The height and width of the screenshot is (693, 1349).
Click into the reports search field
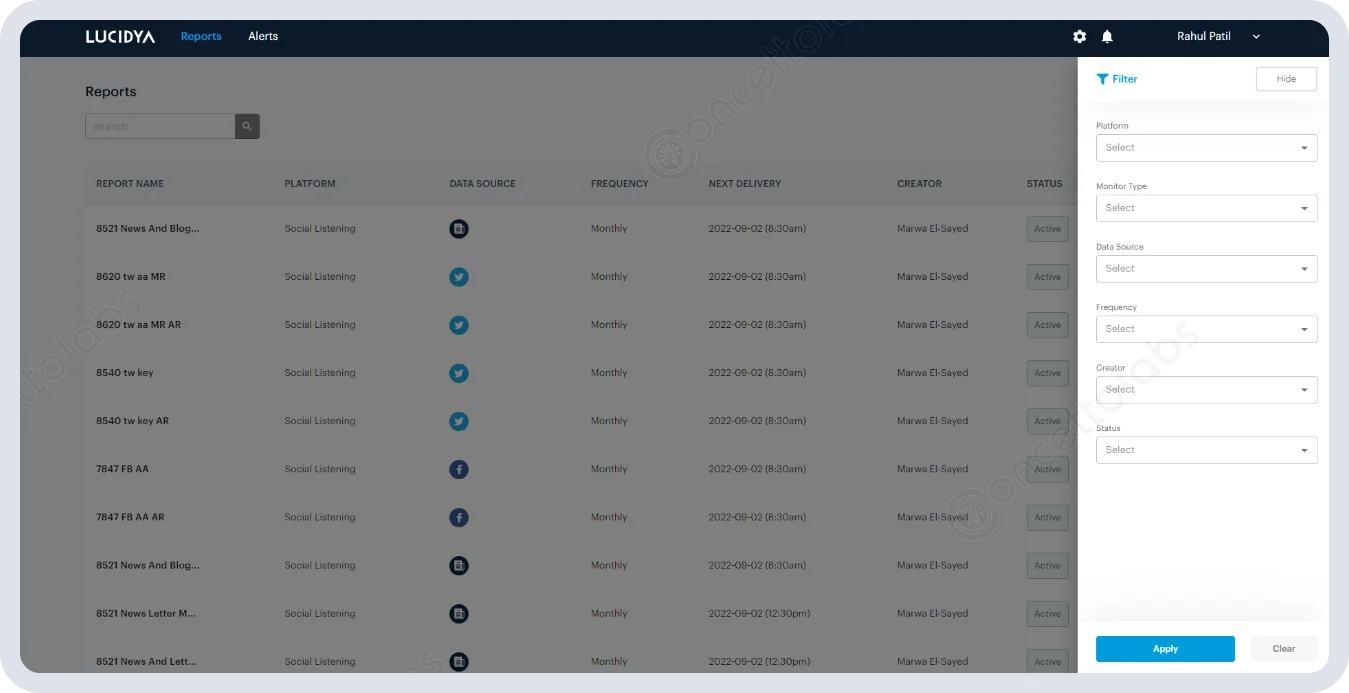tap(160, 126)
